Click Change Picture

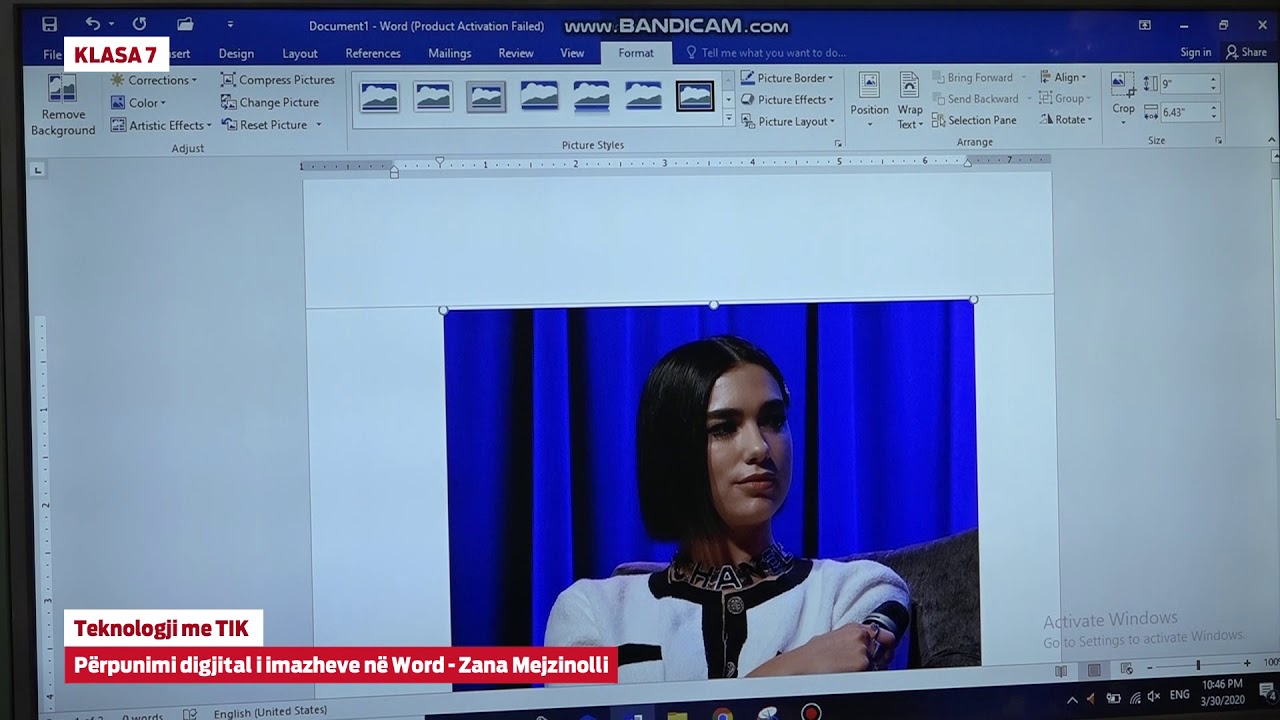coord(270,102)
